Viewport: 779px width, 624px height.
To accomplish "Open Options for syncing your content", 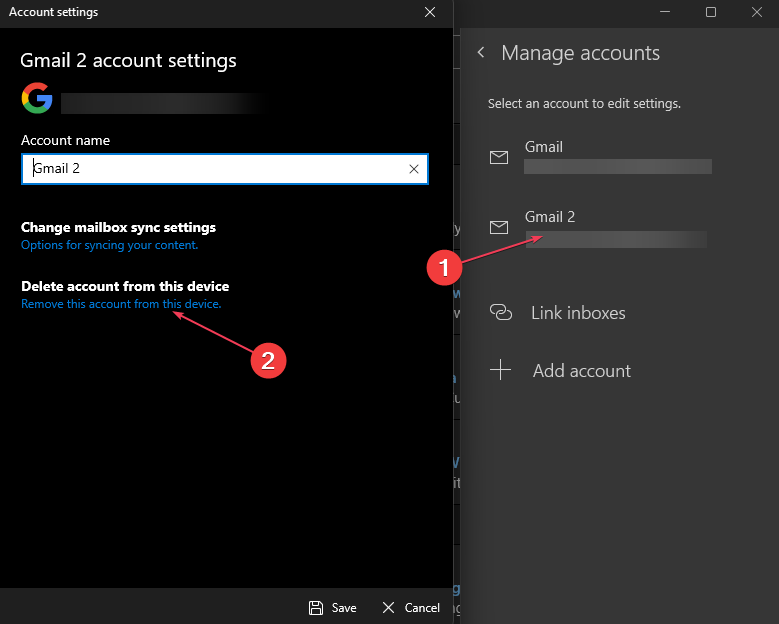I will pos(110,245).
